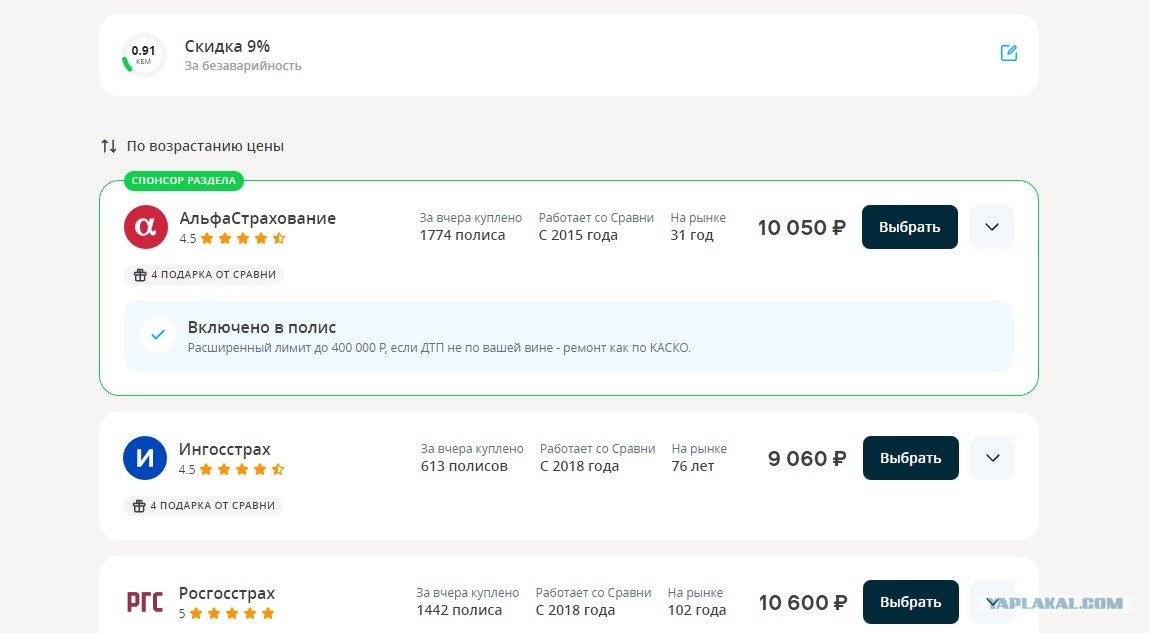
Task: Click the 31 год market value
Action: click(692, 235)
